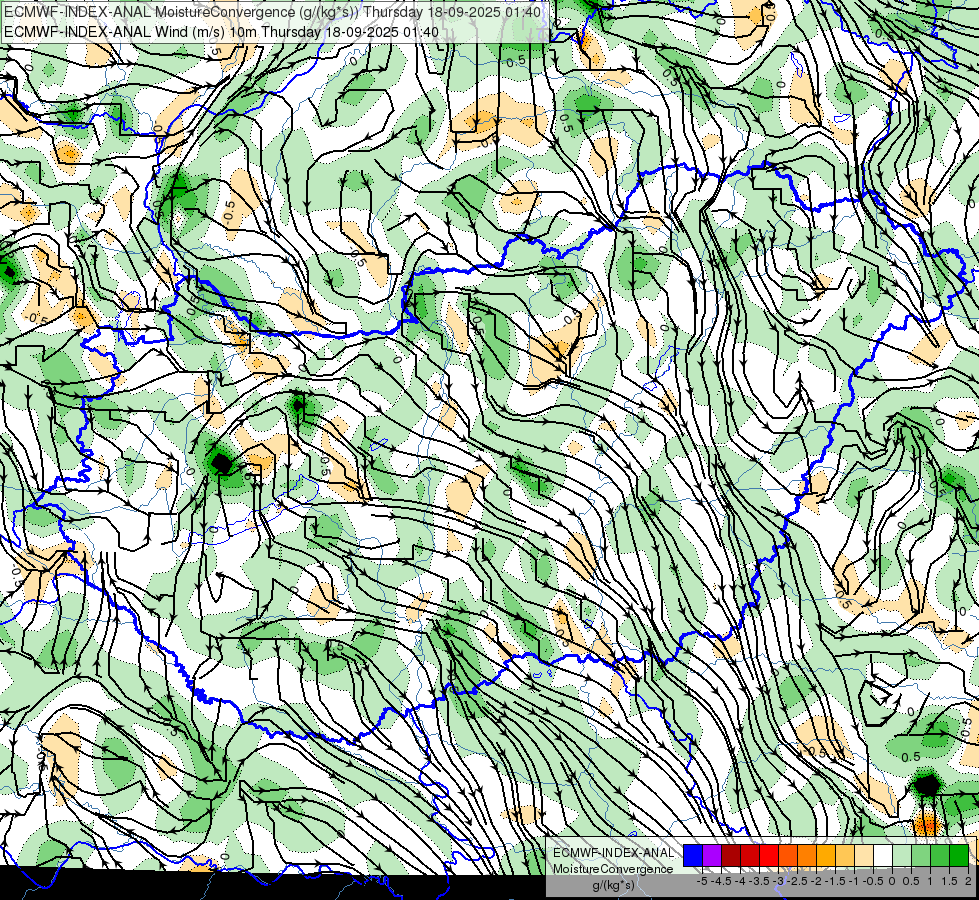
Task: Click the MoistureConvergence title line at top
Action: (272, 12)
